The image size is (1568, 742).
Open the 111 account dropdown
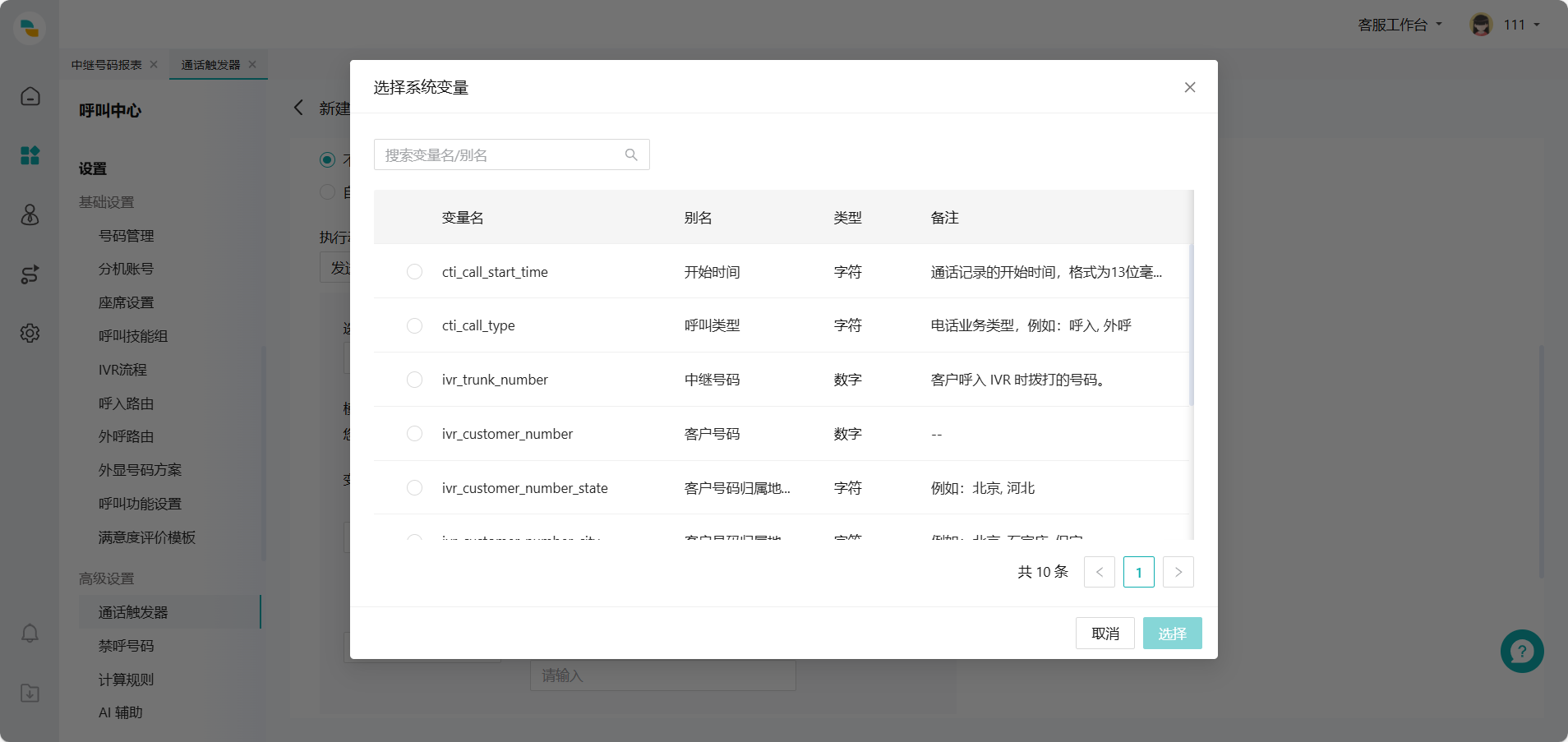(1516, 24)
